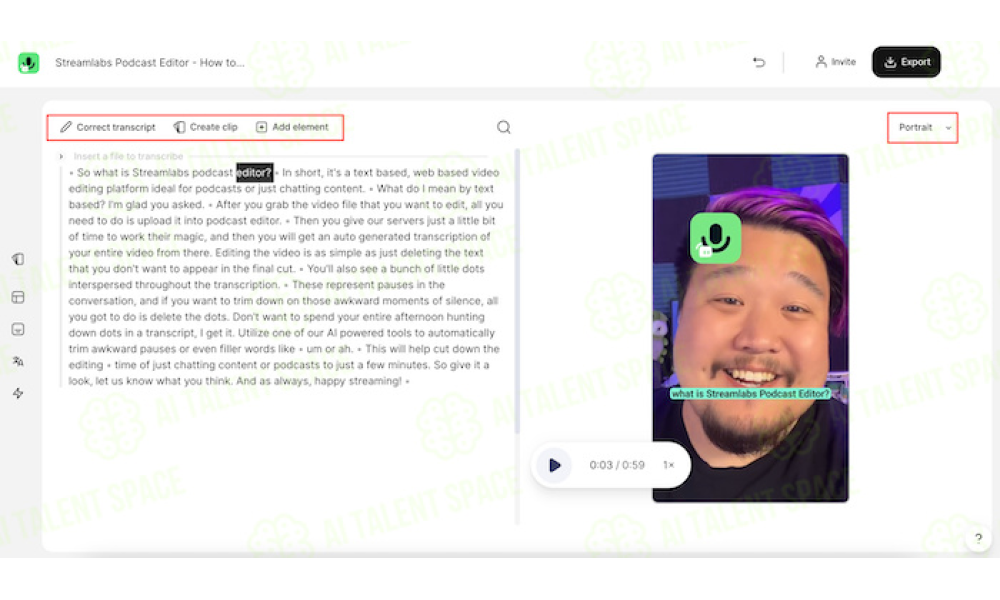This screenshot has height=600, width=1000.
Task: Click the highlighted word "editor?" in transcript
Action: click(254, 173)
